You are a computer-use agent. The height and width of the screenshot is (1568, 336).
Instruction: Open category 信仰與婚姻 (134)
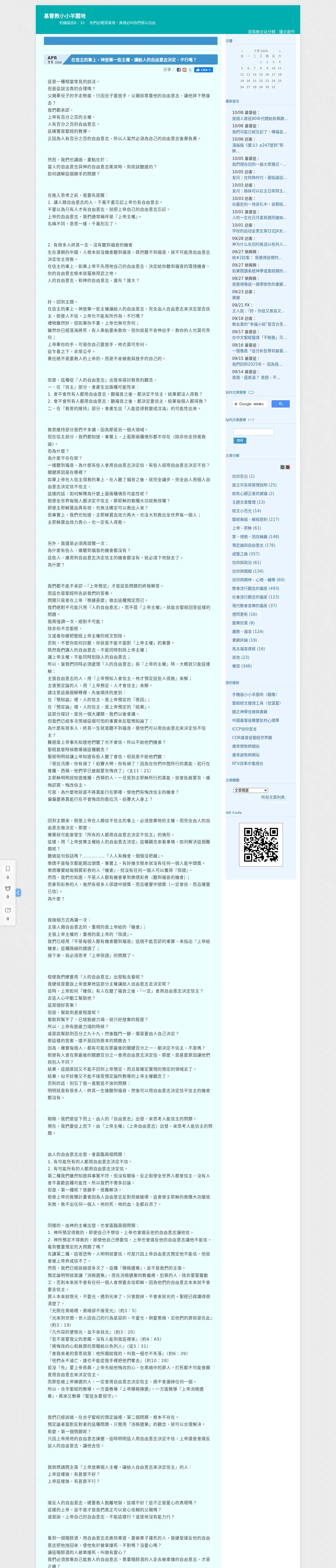[248, 571]
